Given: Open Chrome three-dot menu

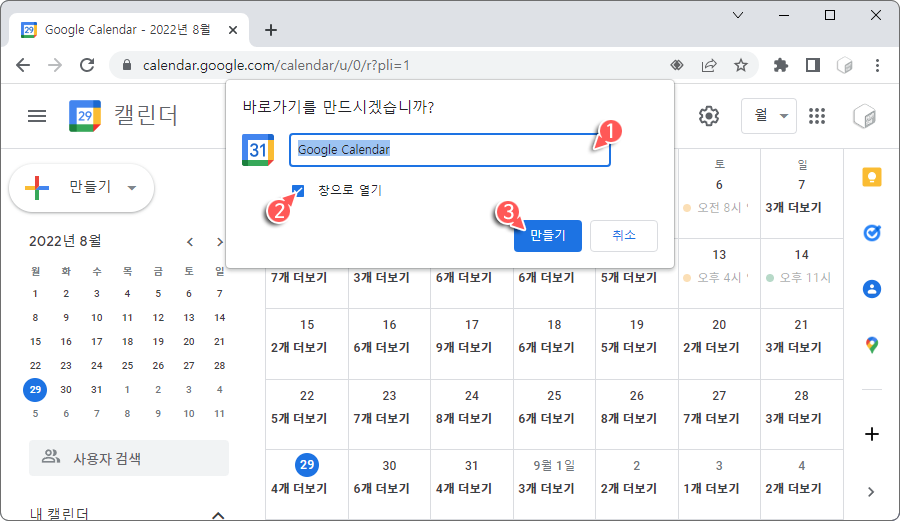Looking at the screenshot, I should click(877, 65).
